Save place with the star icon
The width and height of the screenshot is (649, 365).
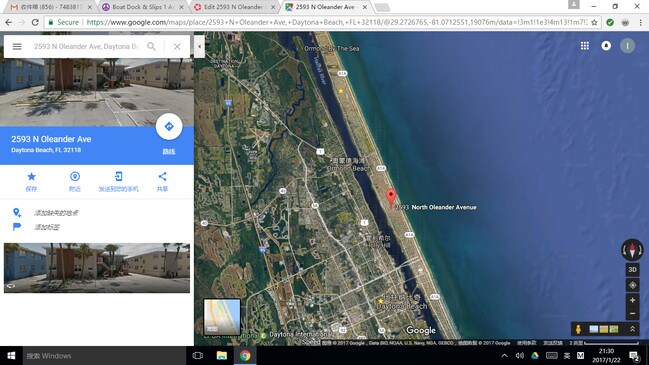31,177
